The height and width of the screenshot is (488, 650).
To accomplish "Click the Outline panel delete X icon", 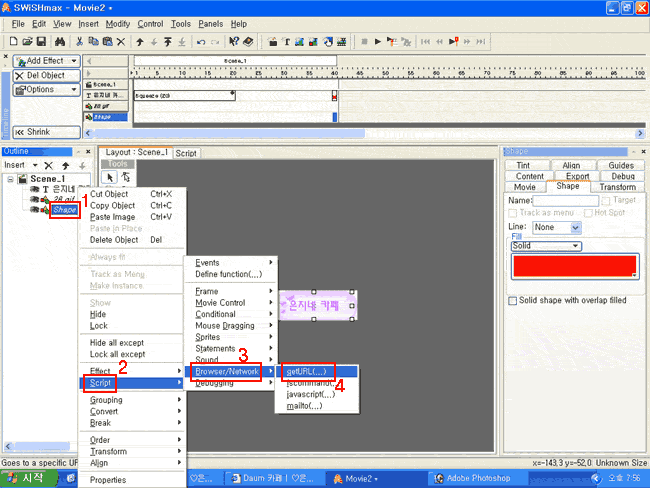I will point(49,166).
